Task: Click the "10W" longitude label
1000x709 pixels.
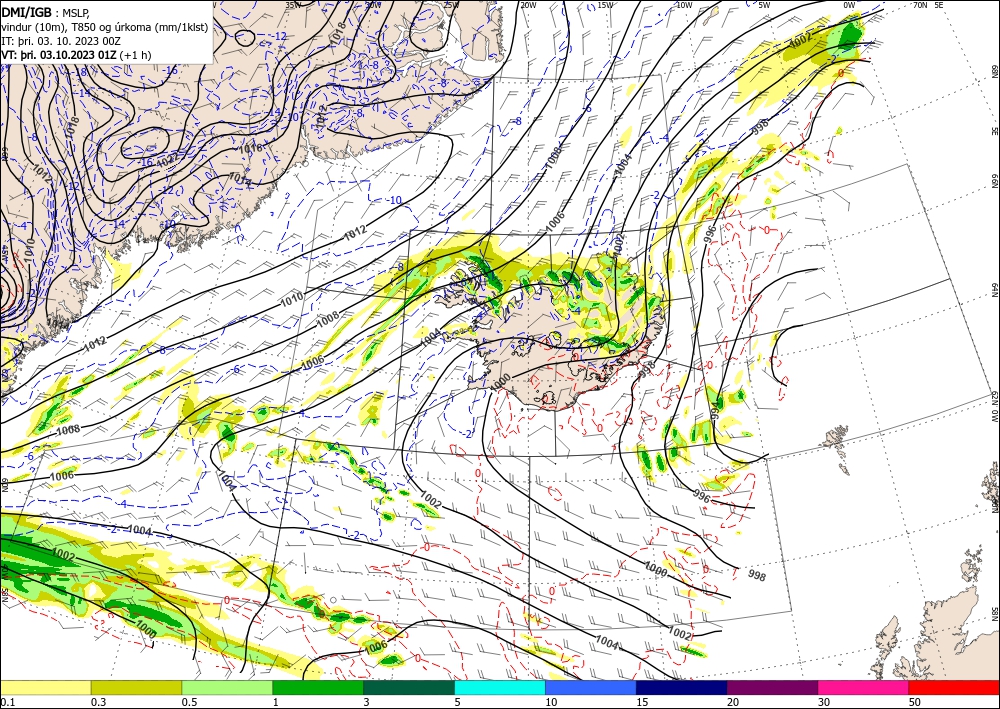Action: click(684, 5)
